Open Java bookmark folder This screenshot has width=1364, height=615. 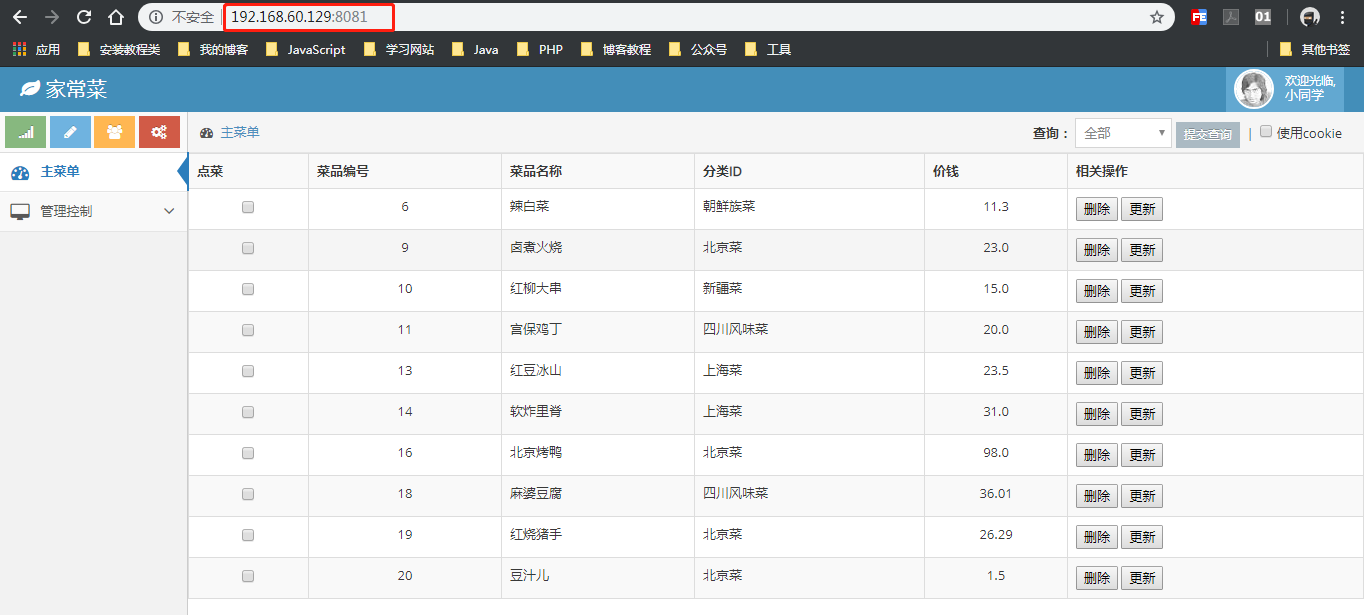click(475, 49)
